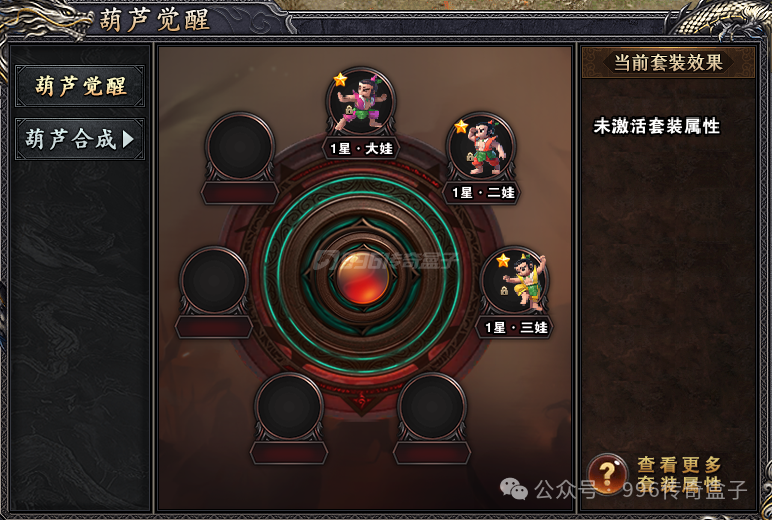
Task: Click the 1星·大娃 name label
Action: [360, 148]
